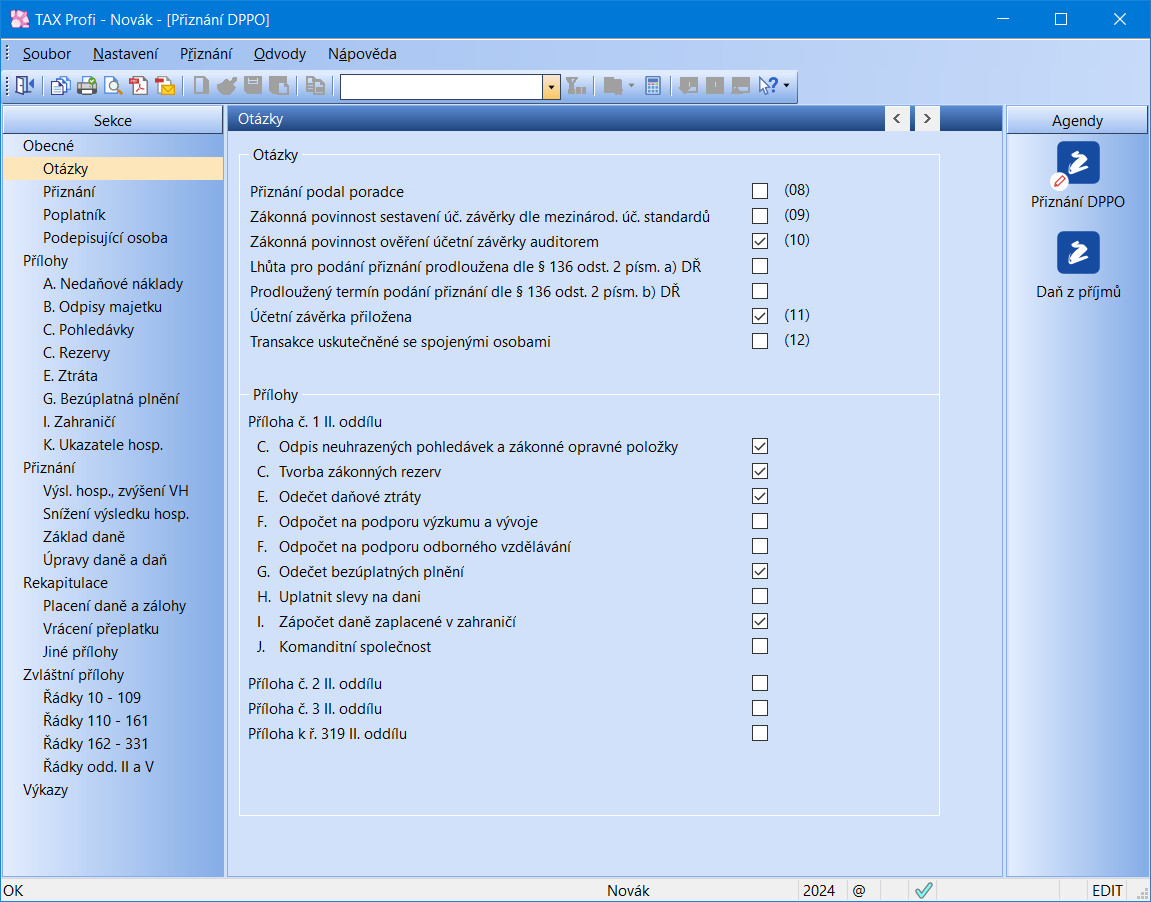Enable Komanditní společnost checkbox
This screenshot has width=1151, height=902.
760,646
